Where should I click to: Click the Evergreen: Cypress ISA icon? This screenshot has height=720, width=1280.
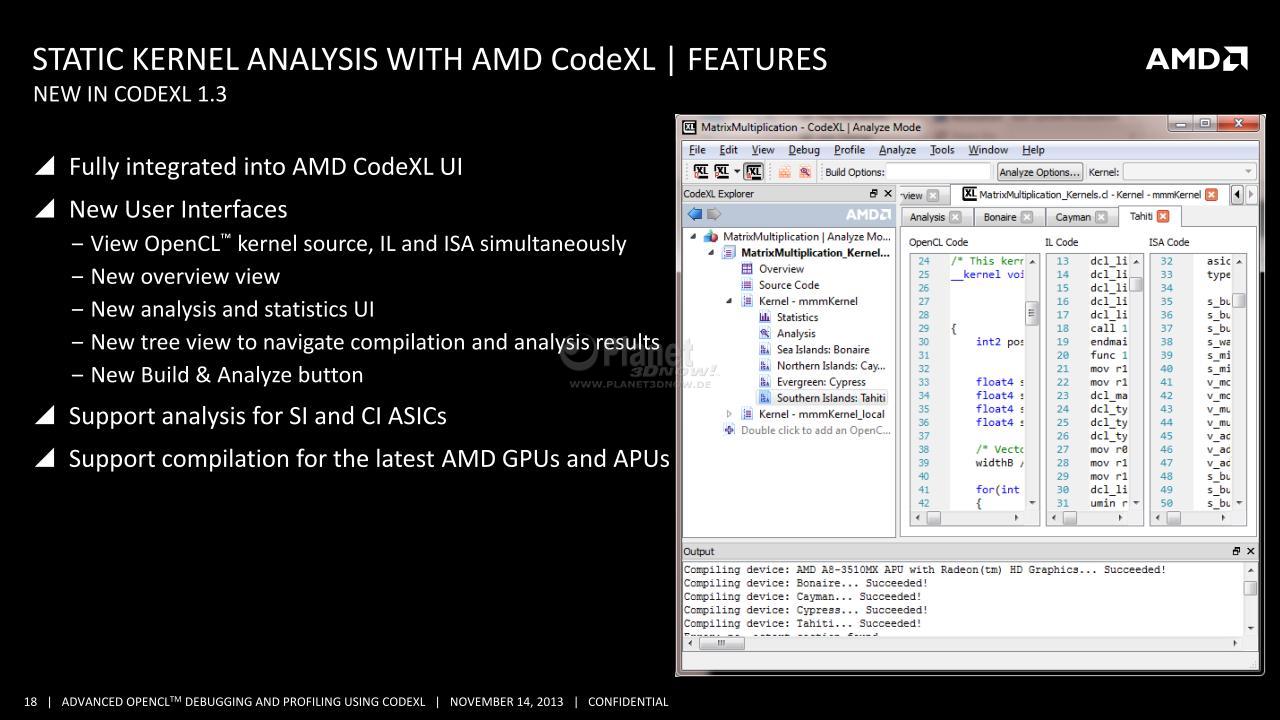765,382
